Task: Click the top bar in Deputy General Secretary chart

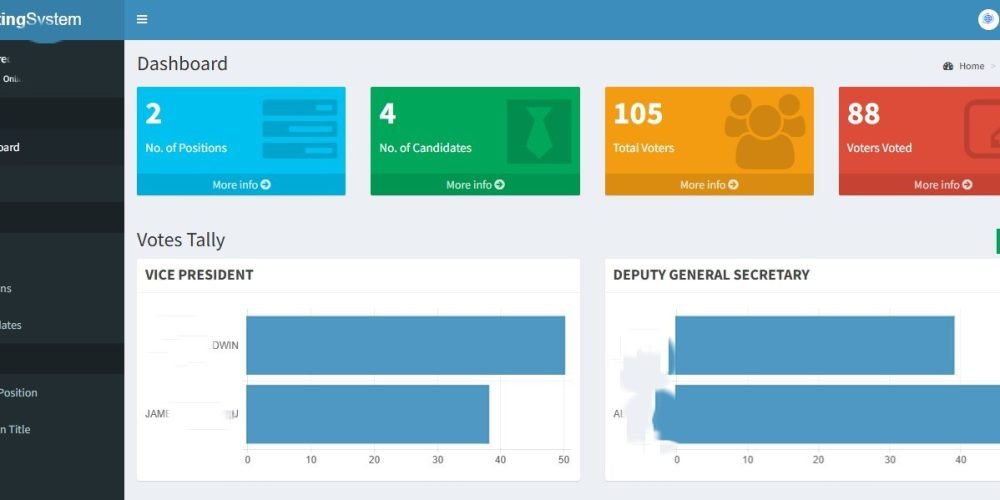Action: pos(814,345)
